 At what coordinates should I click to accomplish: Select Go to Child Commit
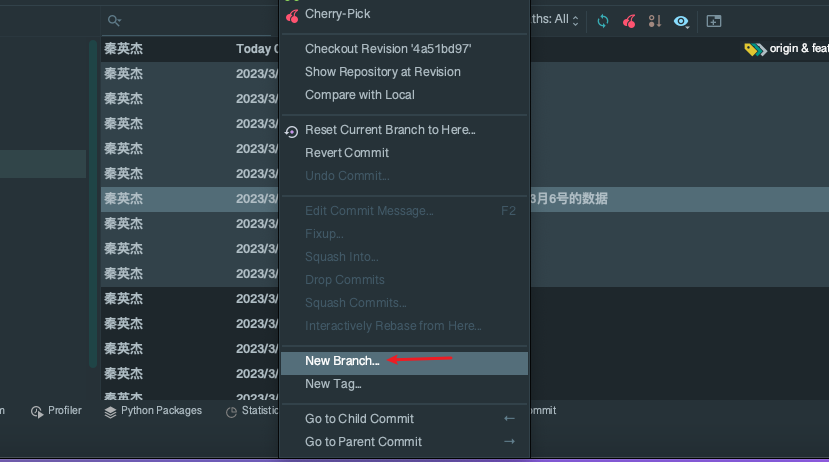pyautogui.click(x=359, y=419)
